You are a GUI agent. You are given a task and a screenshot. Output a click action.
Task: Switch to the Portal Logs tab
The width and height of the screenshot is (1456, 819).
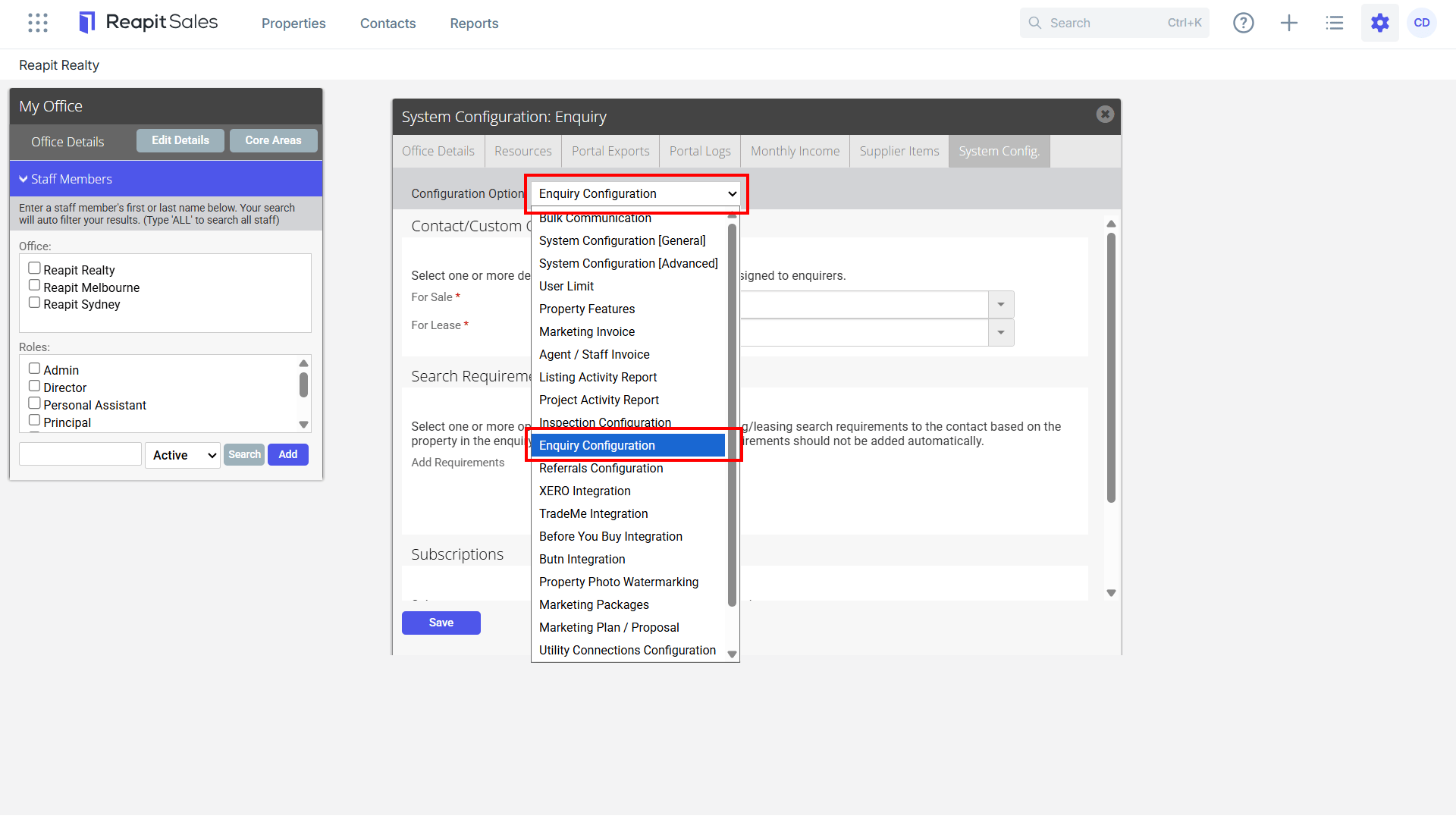pyautogui.click(x=700, y=151)
